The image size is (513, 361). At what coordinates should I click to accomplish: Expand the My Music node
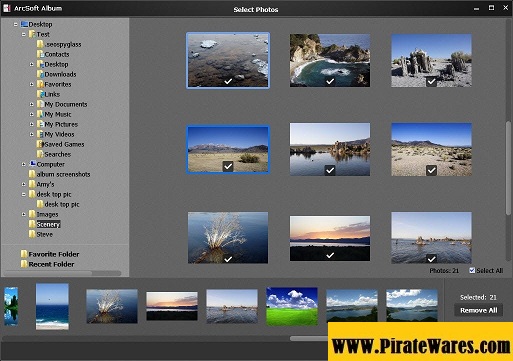click(32, 114)
